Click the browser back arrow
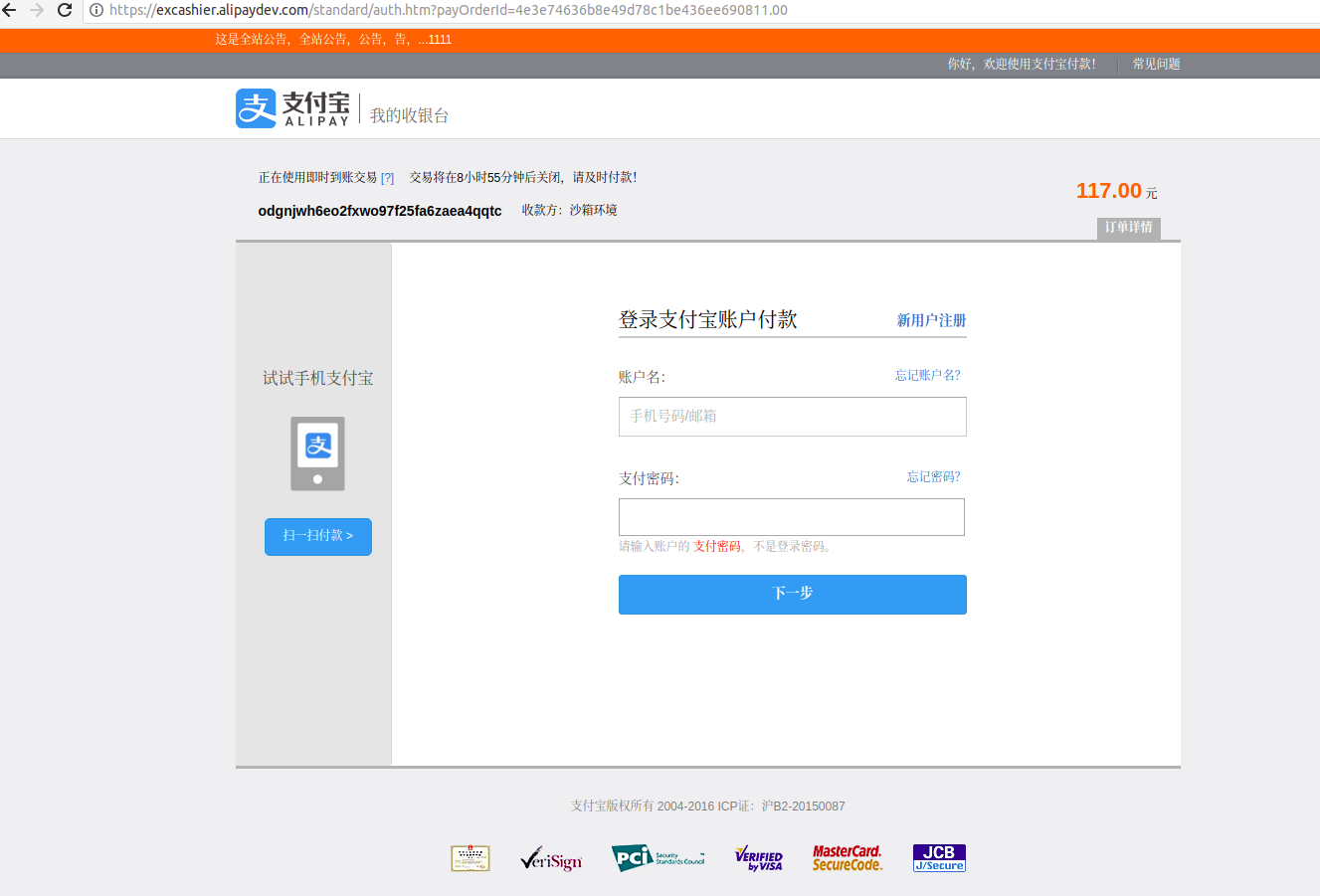This screenshot has width=1320, height=896. pyautogui.click(x=10, y=10)
